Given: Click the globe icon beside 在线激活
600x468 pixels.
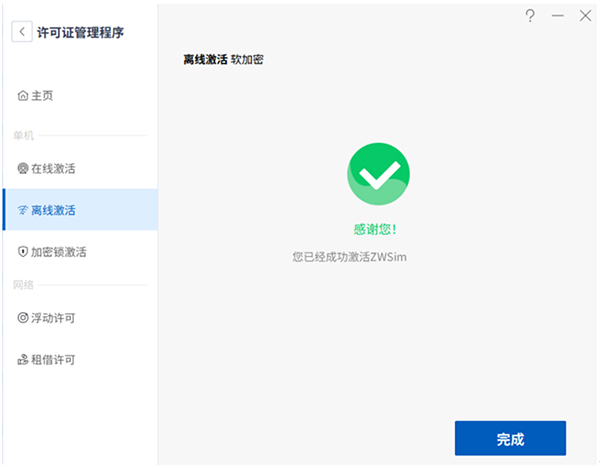Looking at the screenshot, I should [23, 168].
